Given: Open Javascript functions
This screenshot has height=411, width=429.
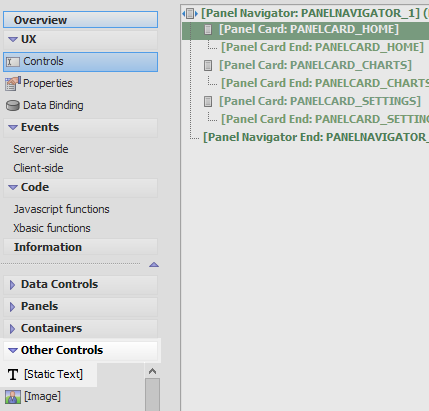Looking at the screenshot, I should coord(61,209).
